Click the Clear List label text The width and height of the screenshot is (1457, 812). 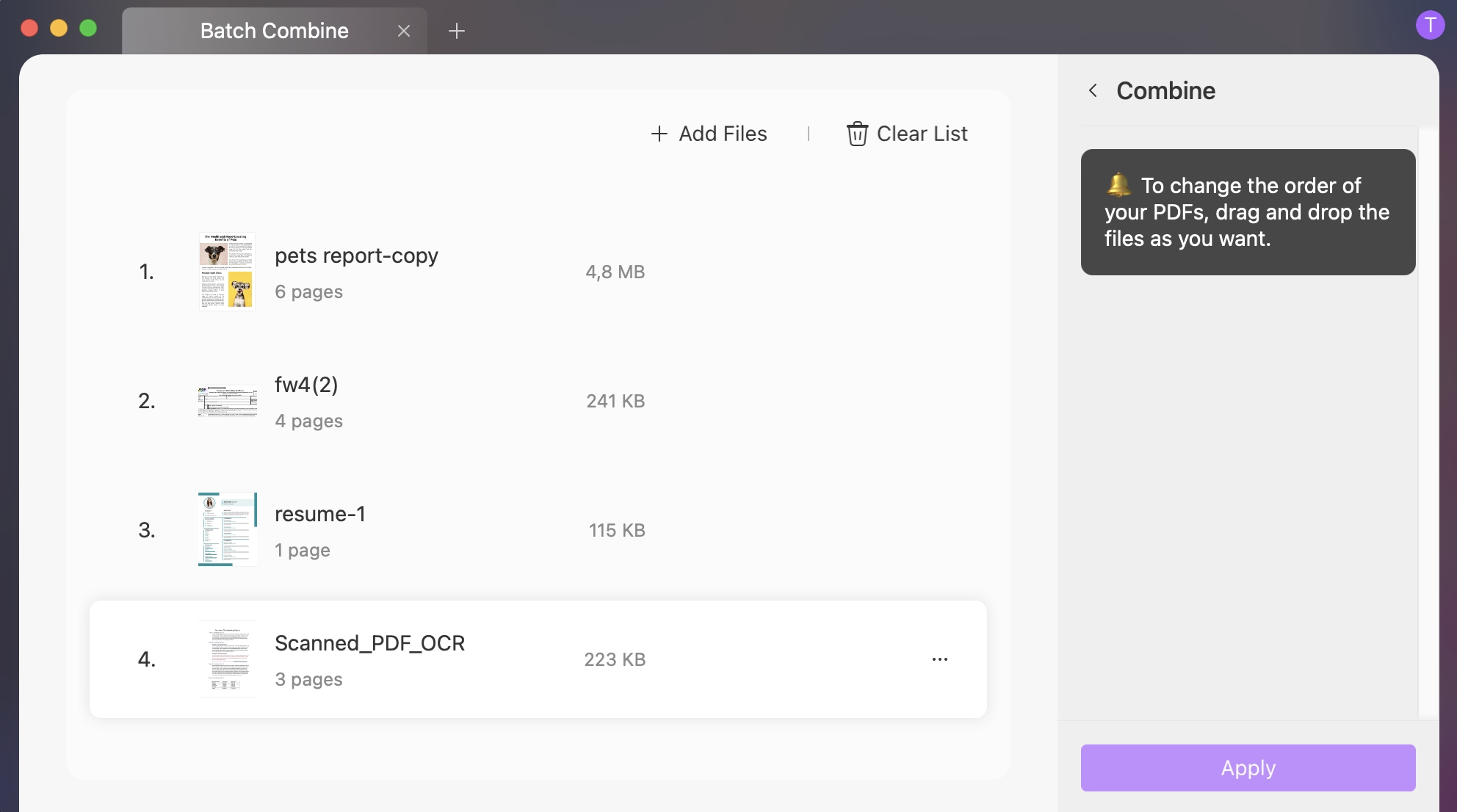coord(922,134)
